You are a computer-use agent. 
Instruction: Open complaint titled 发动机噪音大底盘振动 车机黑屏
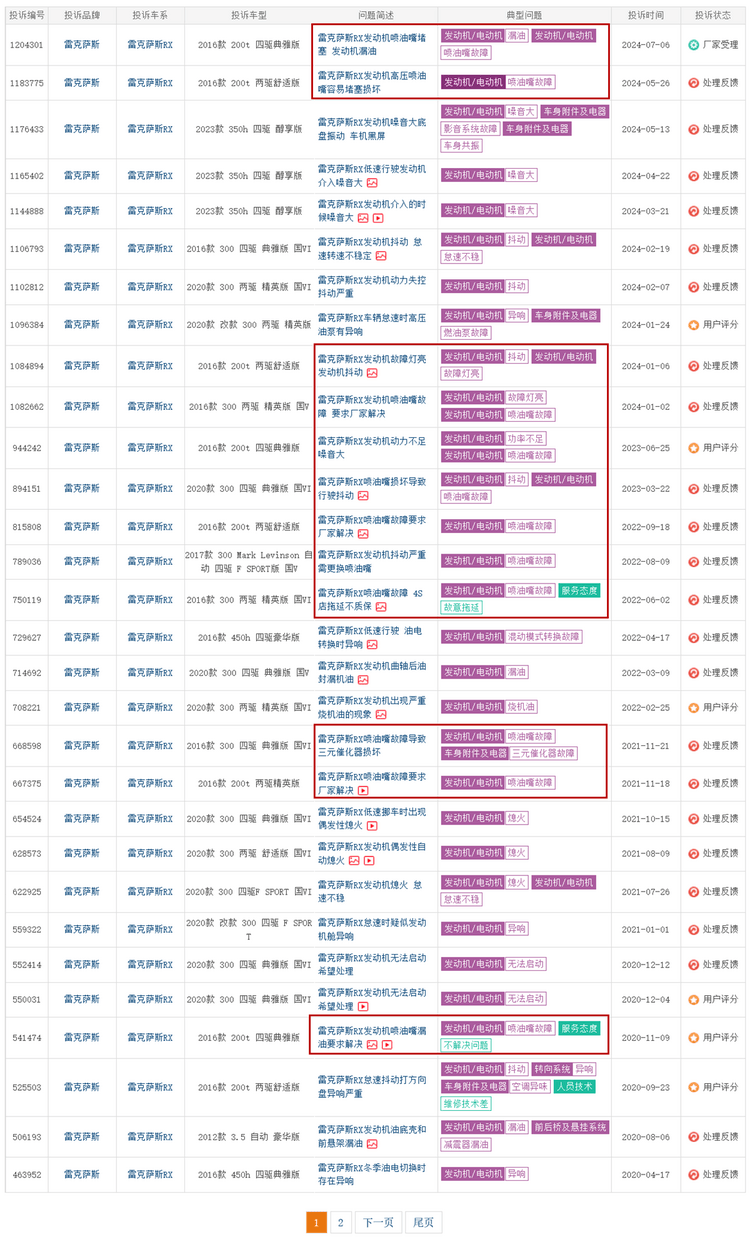371,129
